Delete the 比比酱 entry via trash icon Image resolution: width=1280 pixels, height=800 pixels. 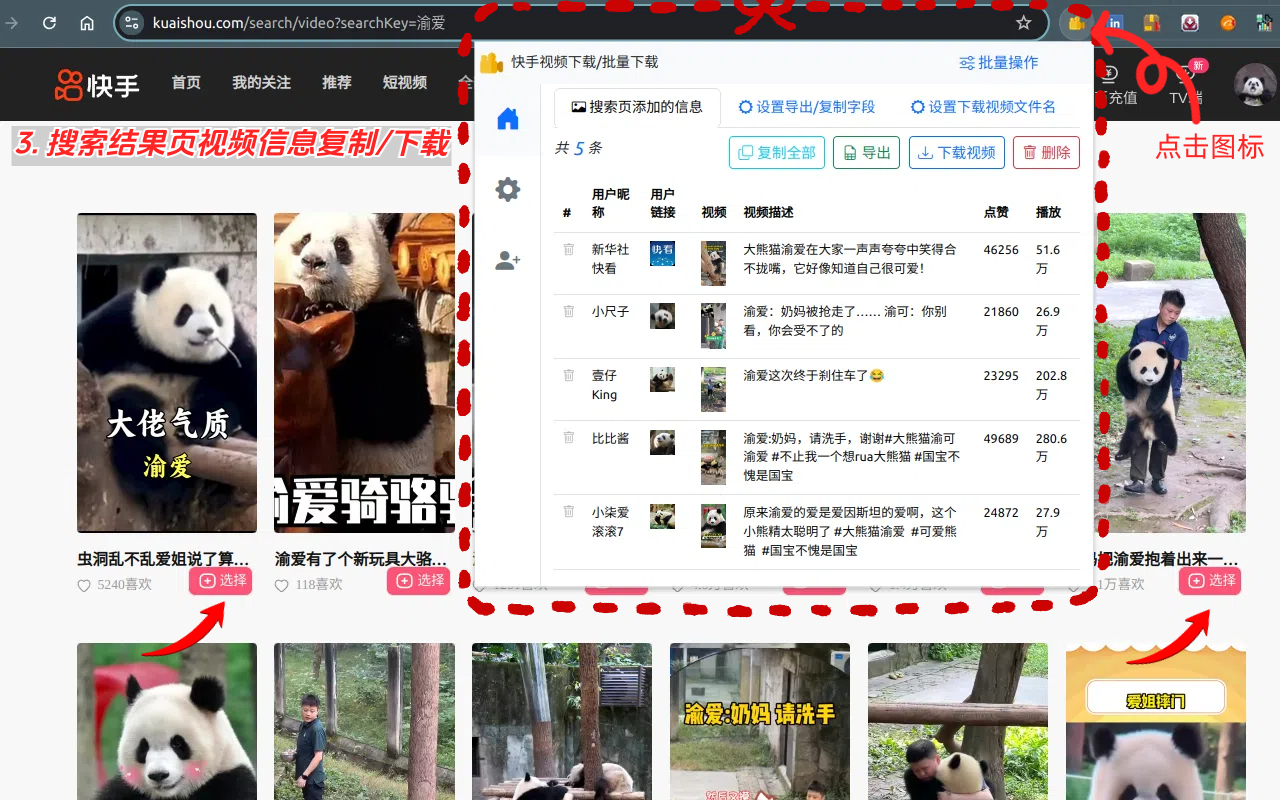[569, 437]
